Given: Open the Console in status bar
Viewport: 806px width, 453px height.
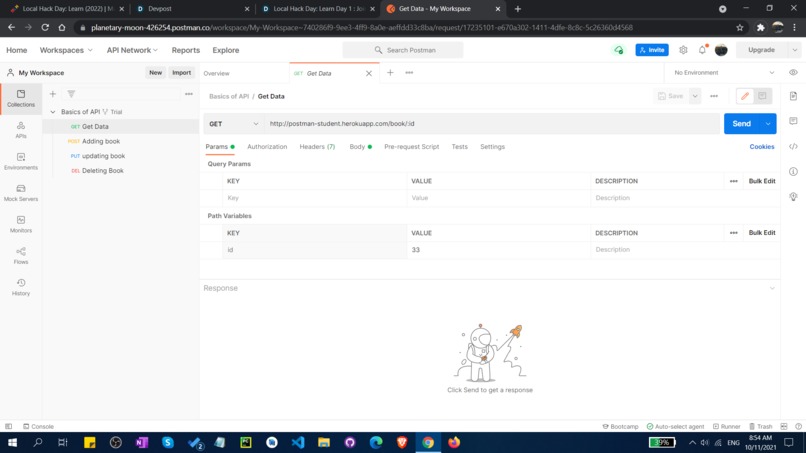Looking at the screenshot, I should click(x=38, y=426).
